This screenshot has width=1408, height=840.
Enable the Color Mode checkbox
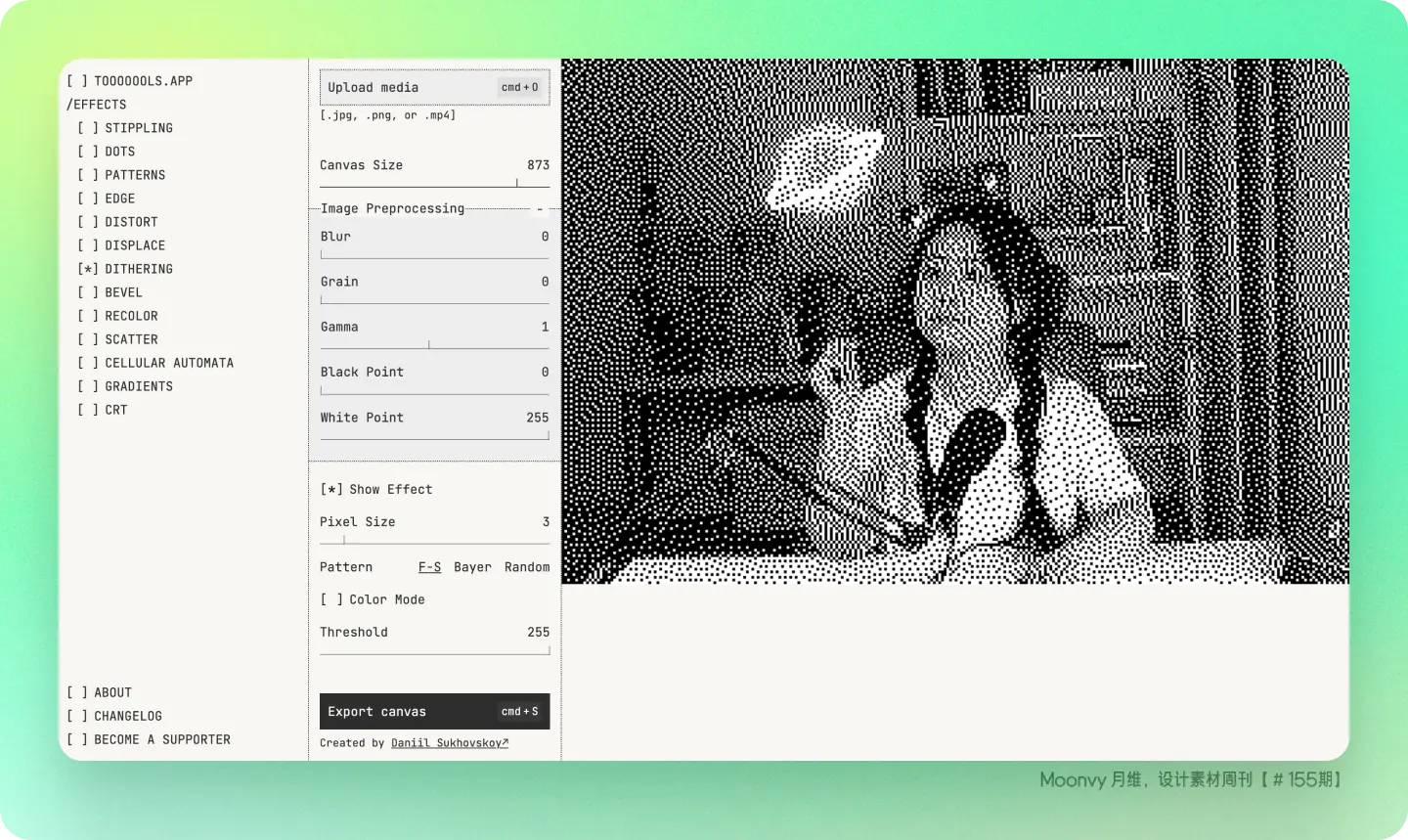pos(331,600)
